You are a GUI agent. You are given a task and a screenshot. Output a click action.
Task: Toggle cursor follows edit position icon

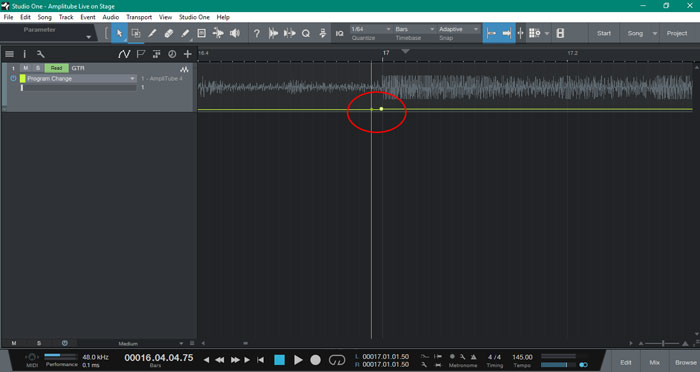pyautogui.click(x=521, y=33)
